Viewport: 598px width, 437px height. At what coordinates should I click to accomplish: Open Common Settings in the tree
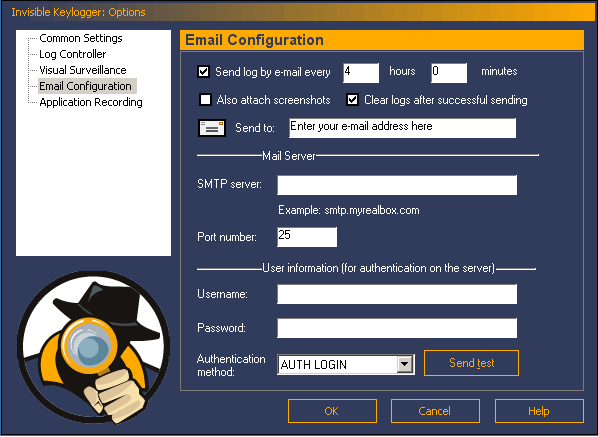81,38
